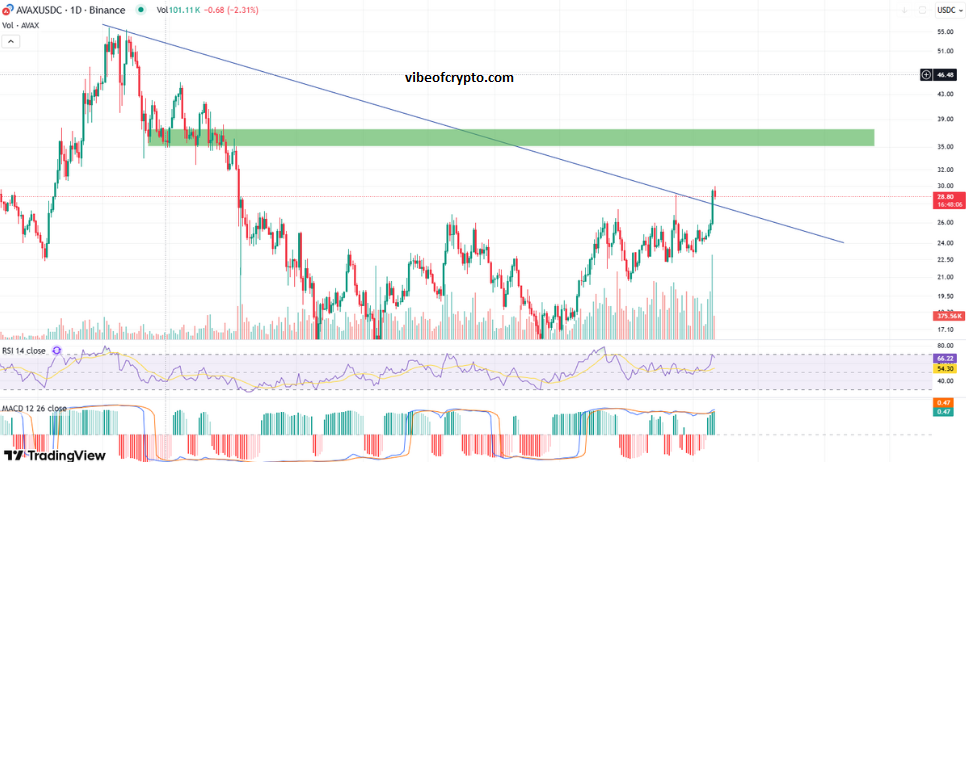Select the RSI 14 close indicator label
The image size is (966, 782).
pos(24,351)
